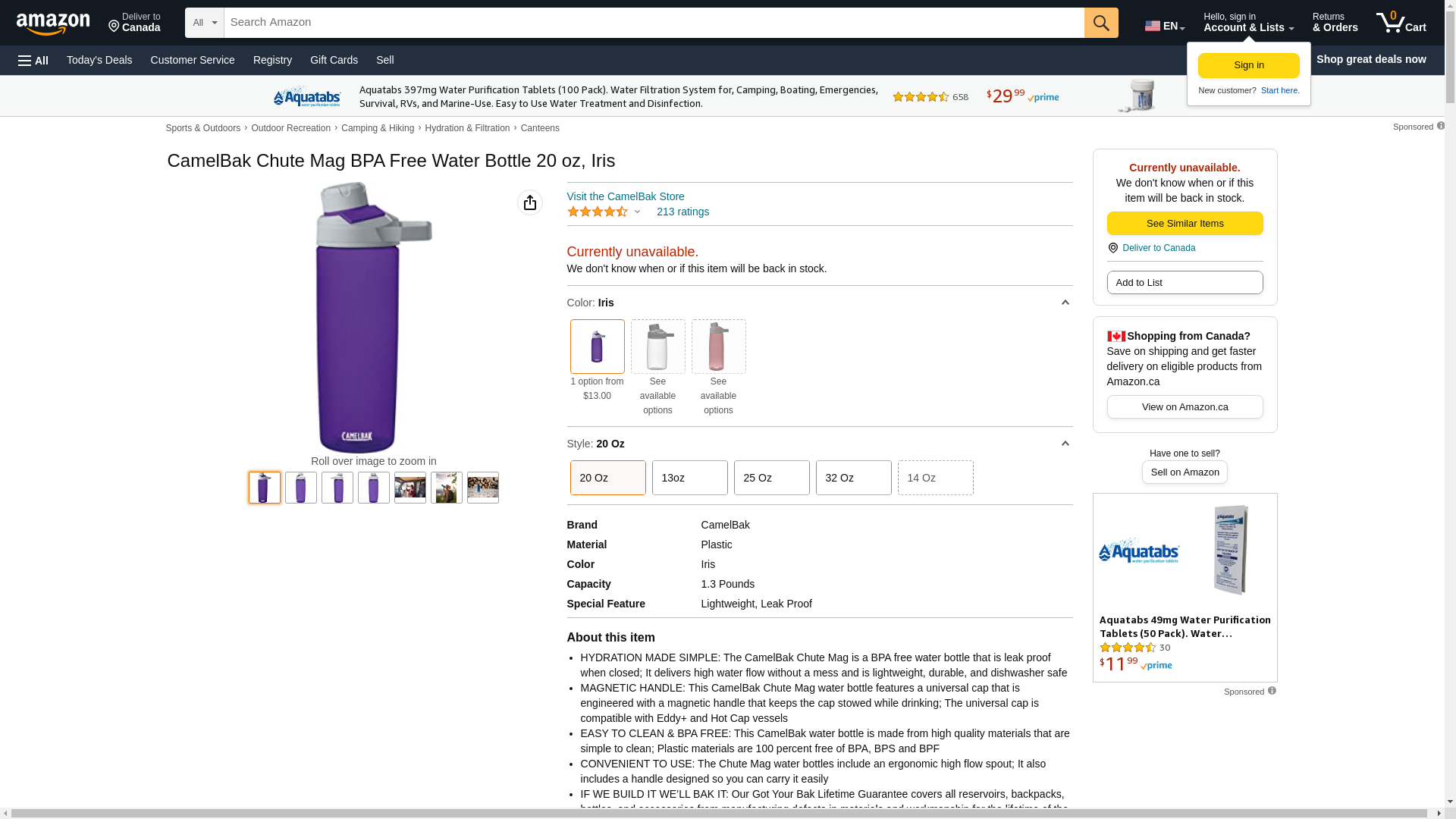Open the All hamburger menu

(x=33, y=60)
